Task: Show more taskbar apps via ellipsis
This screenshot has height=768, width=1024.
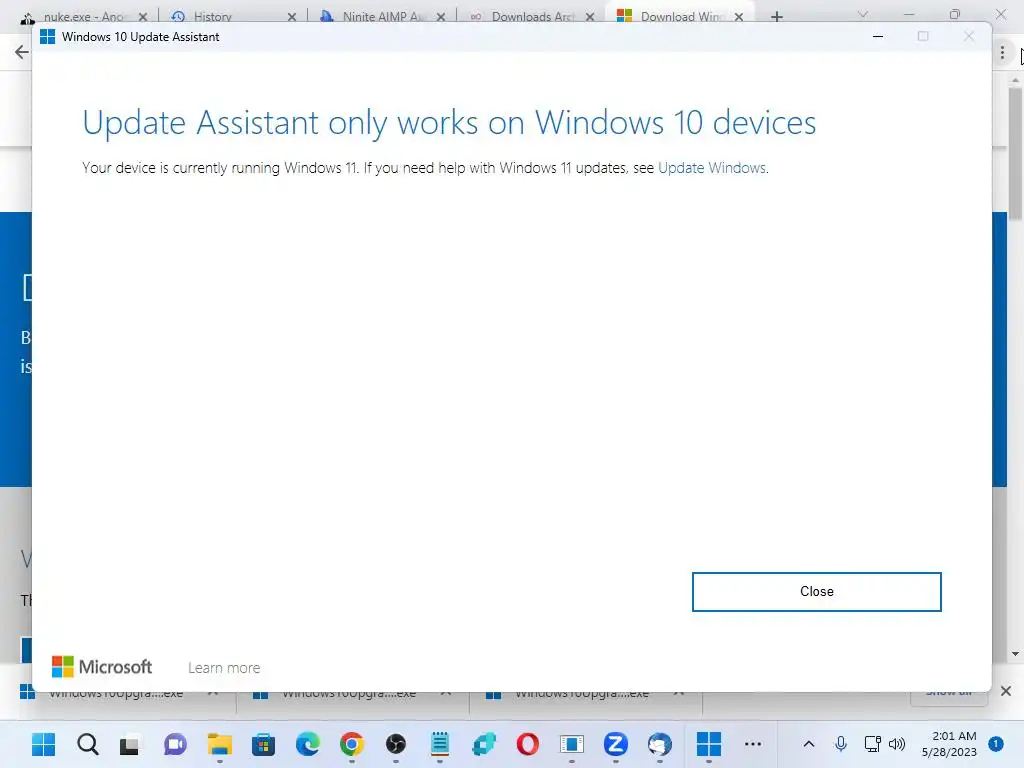Action: pos(753,744)
